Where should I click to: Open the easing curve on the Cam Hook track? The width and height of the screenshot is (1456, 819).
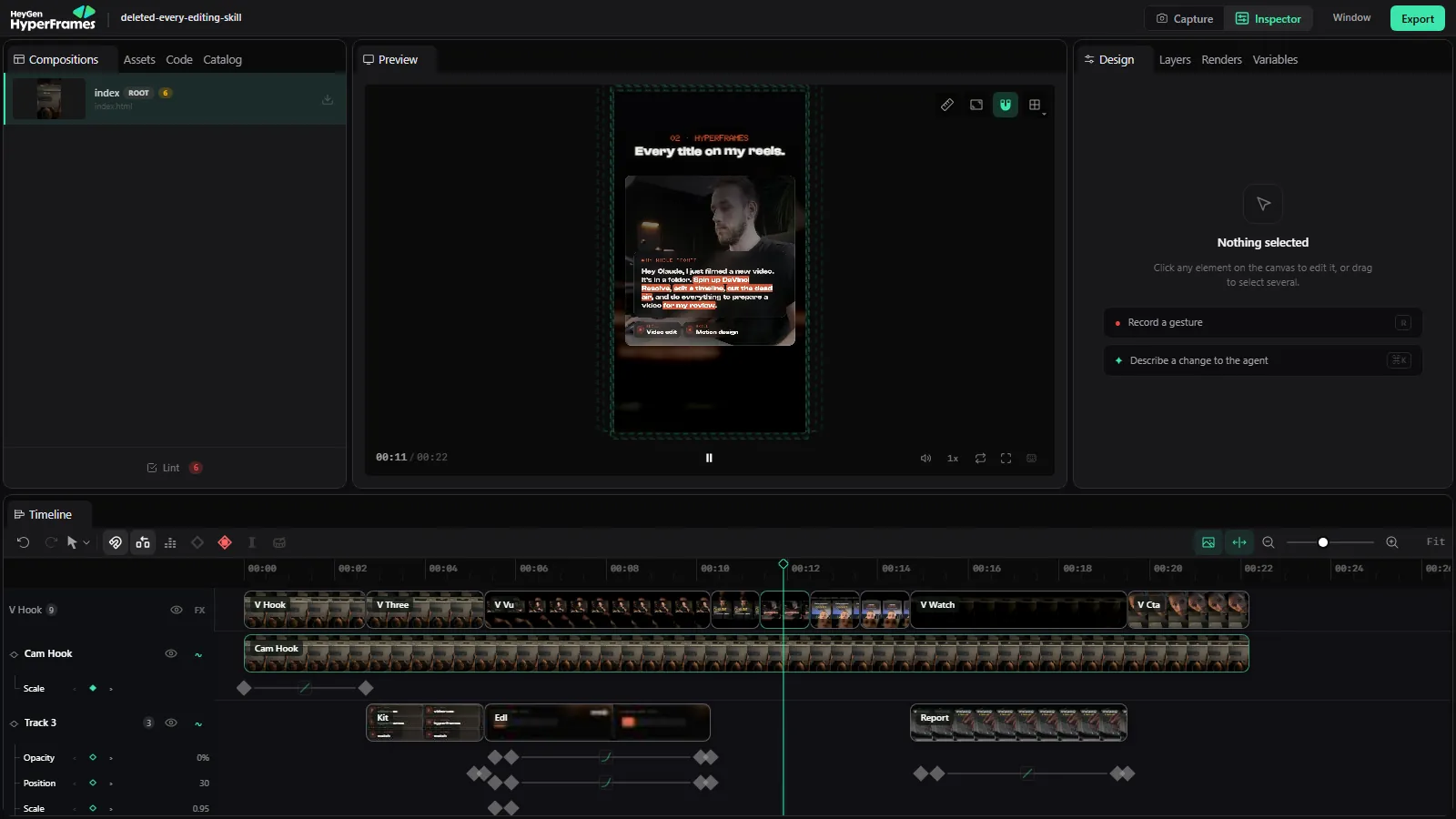pyautogui.click(x=198, y=654)
